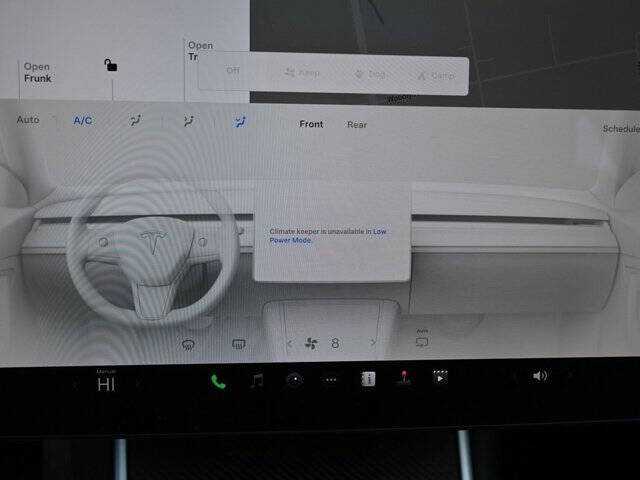Tap the fan icon
This screenshot has width=640, height=480.
click(x=311, y=344)
